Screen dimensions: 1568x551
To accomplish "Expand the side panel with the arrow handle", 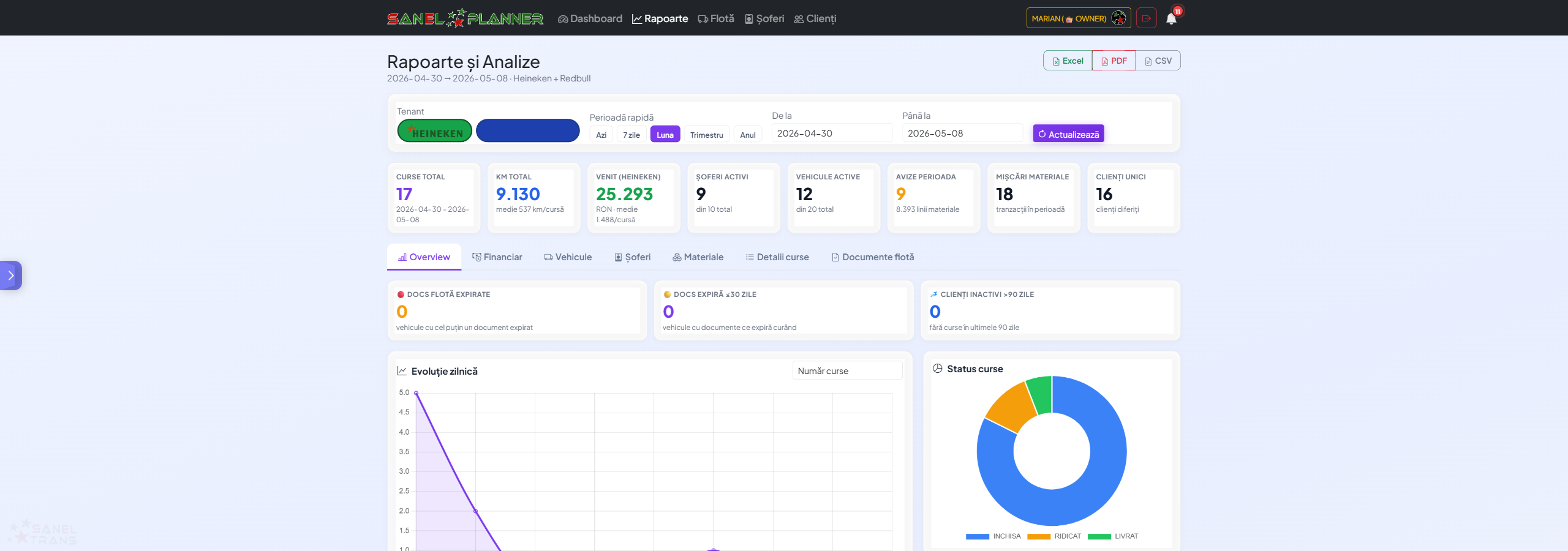I will (x=10, y=275).
